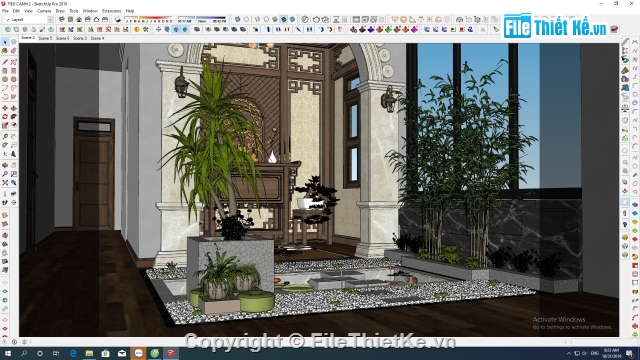
Task: Select the Circle drawing tool
Action: coord(5,79)
